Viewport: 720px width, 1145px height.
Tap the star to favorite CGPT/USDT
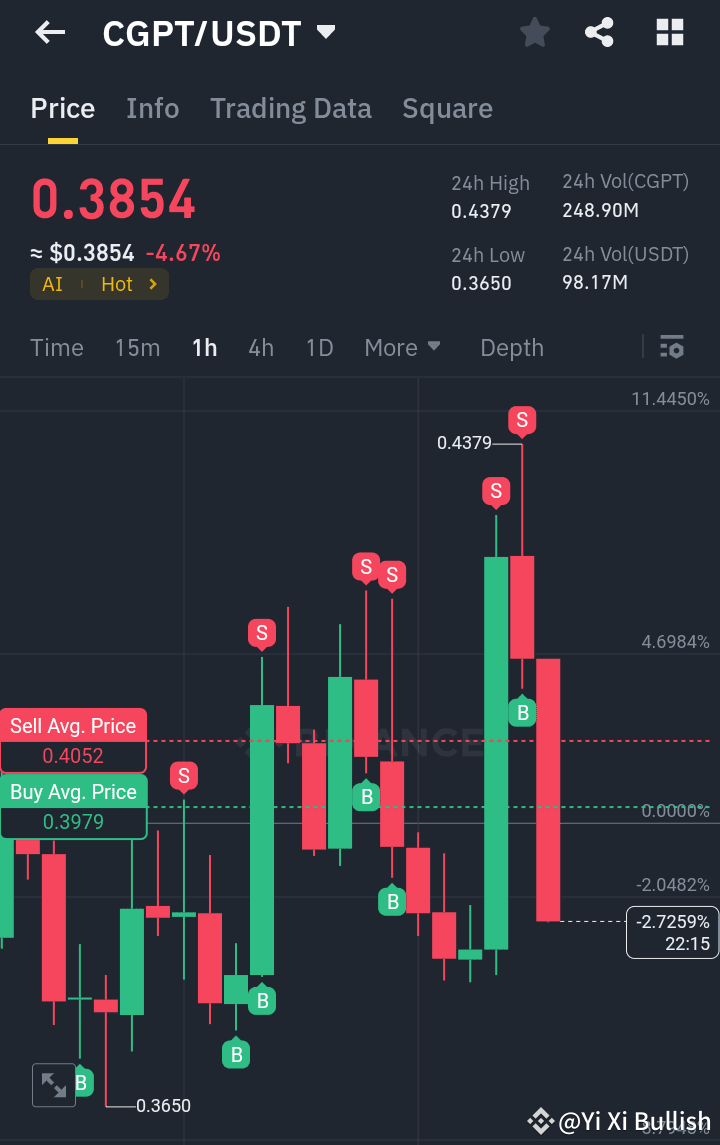(x=534, y=32)
